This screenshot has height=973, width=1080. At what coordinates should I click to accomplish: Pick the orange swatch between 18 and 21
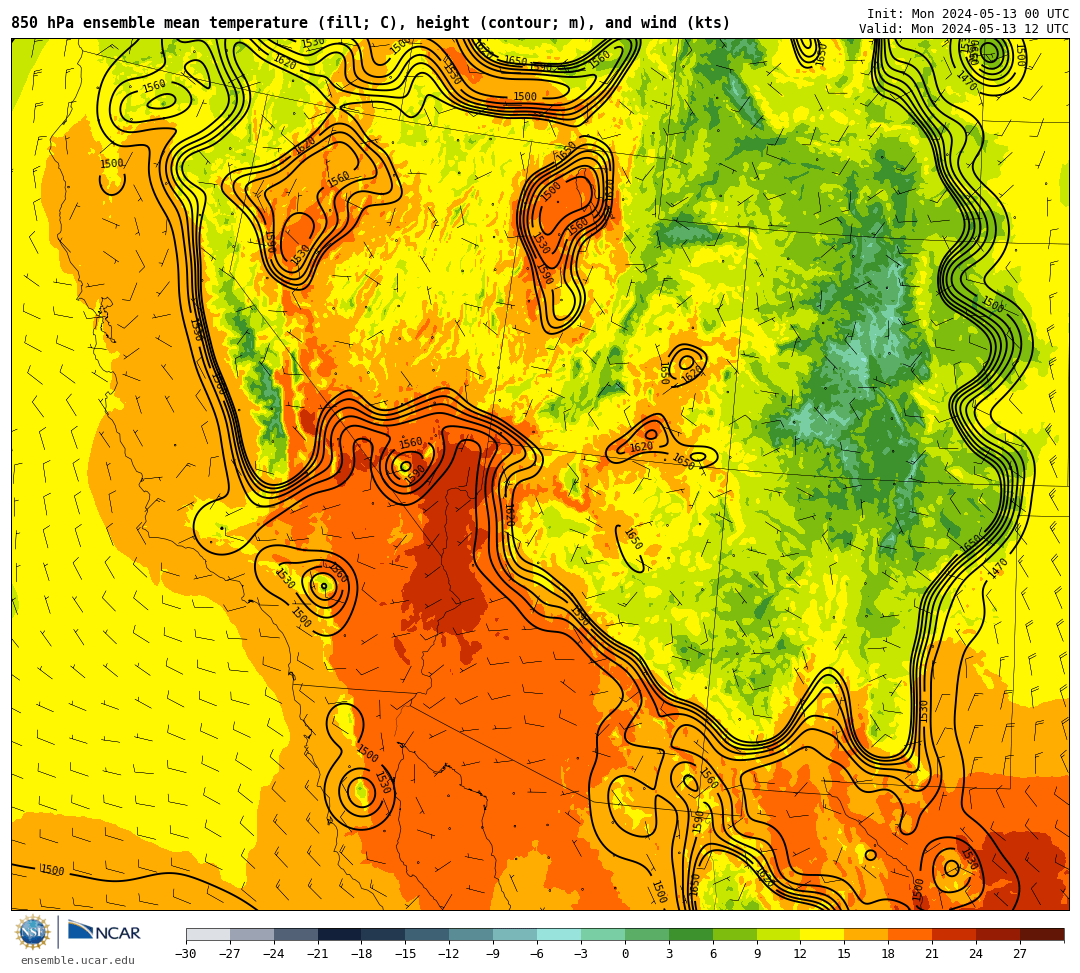pos(911,934)
